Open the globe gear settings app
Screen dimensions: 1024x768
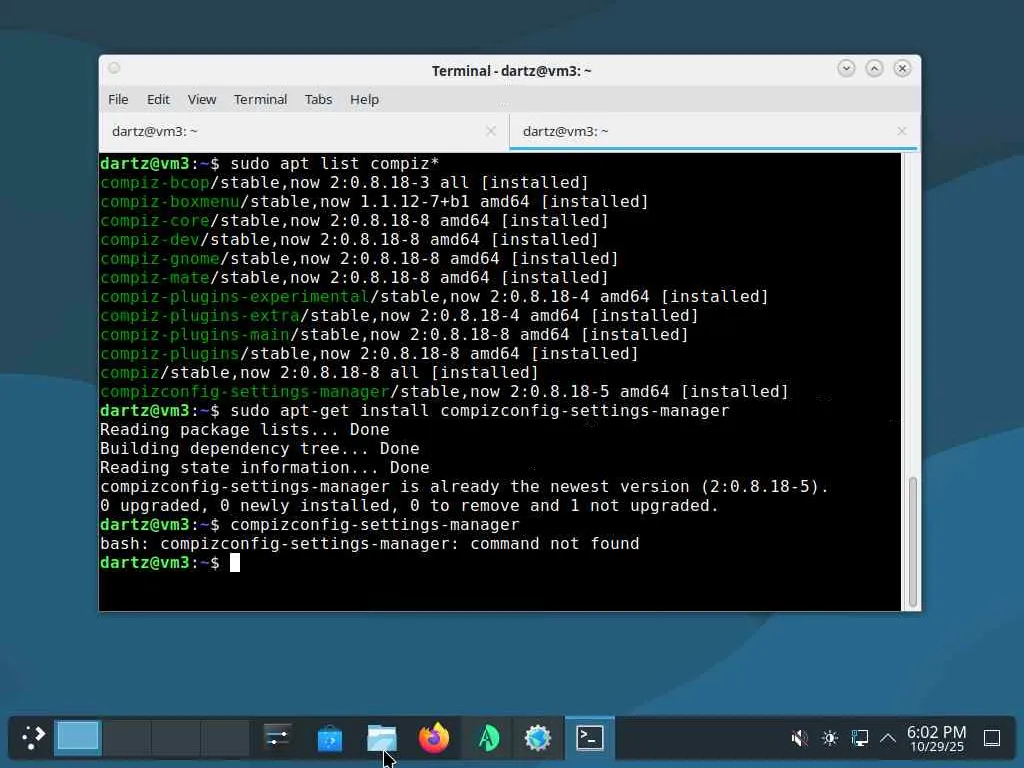[x=538, y=738]
